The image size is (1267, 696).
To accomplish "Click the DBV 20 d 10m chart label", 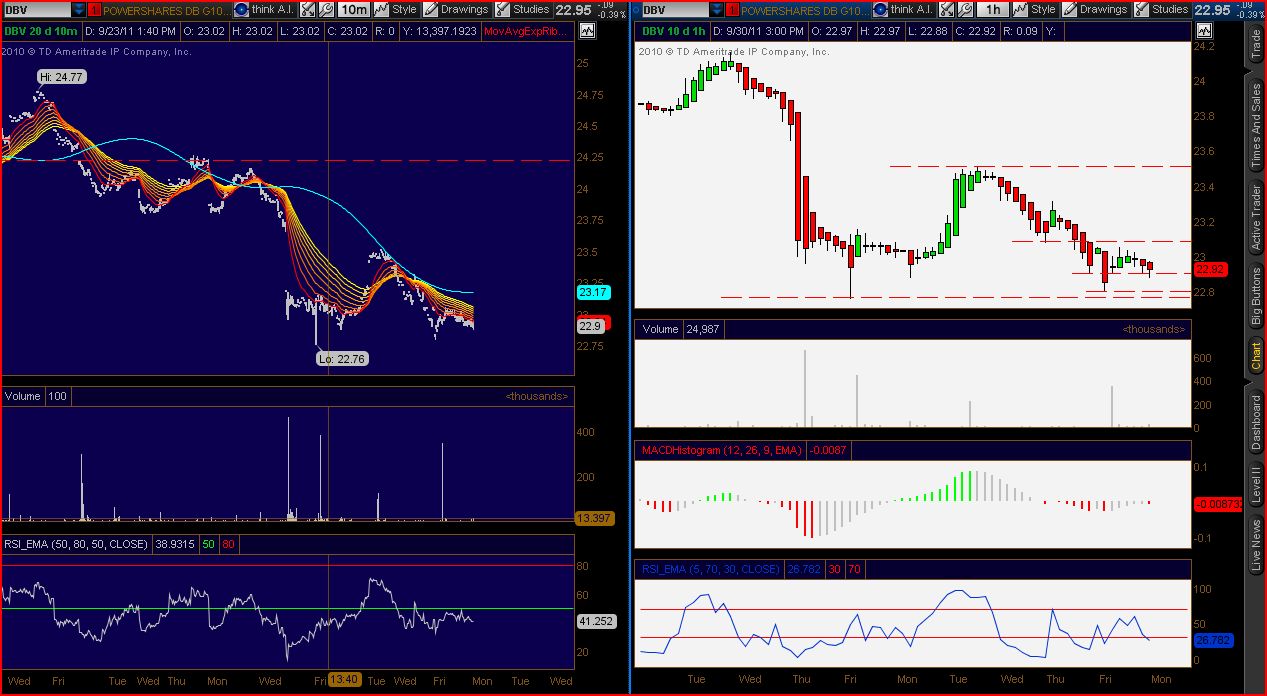I will pyautogui.click(x=41, y=31).
